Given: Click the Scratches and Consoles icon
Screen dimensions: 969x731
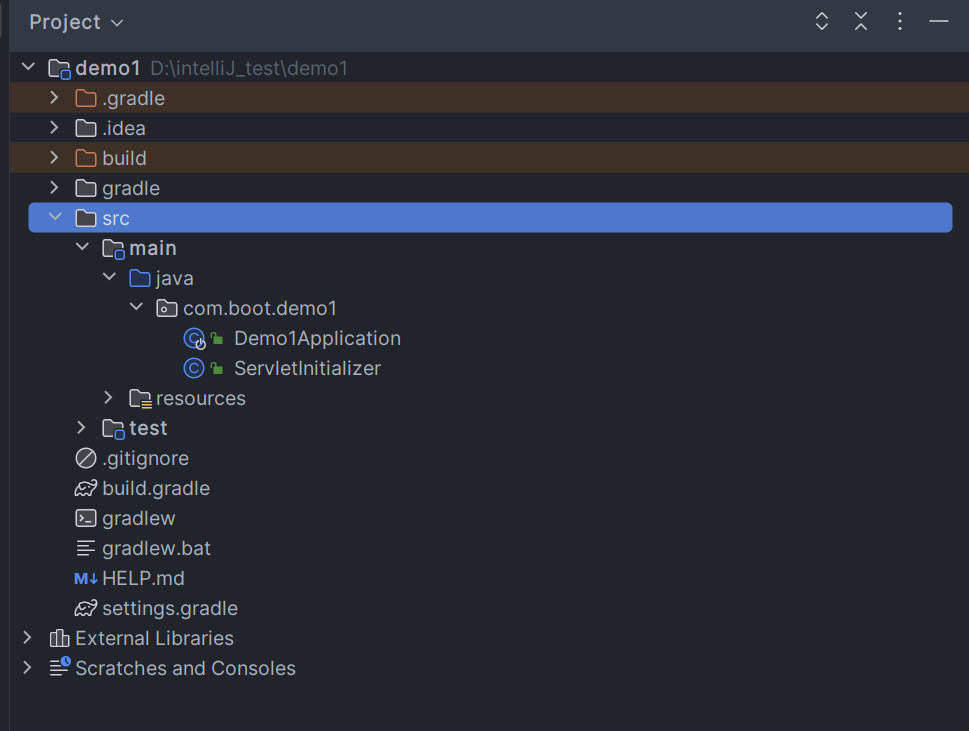Looking at the screenshot, I should pos(60,667).
